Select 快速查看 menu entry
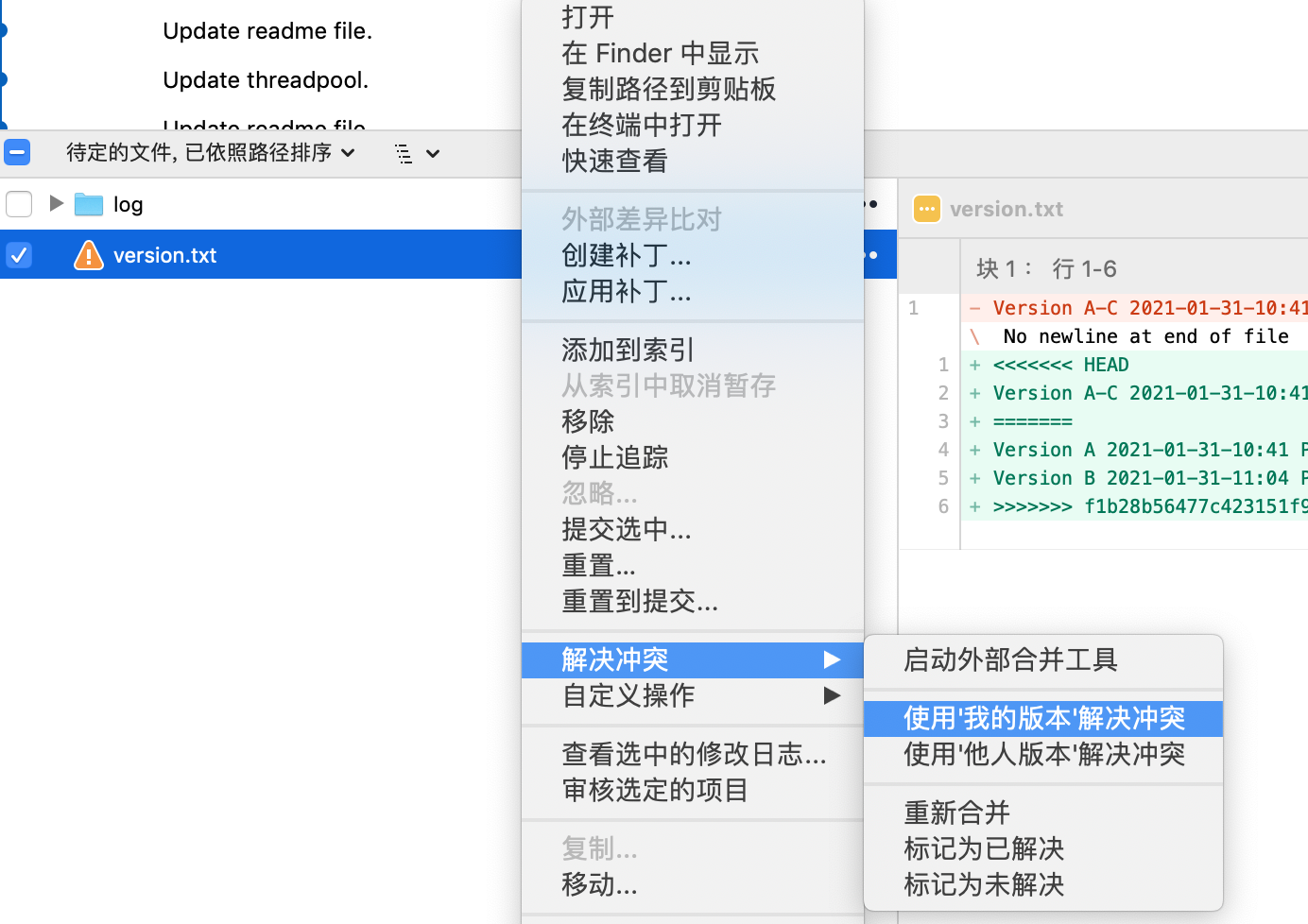This screenshot has width=1308, height=924. click(x=693, y=161)
